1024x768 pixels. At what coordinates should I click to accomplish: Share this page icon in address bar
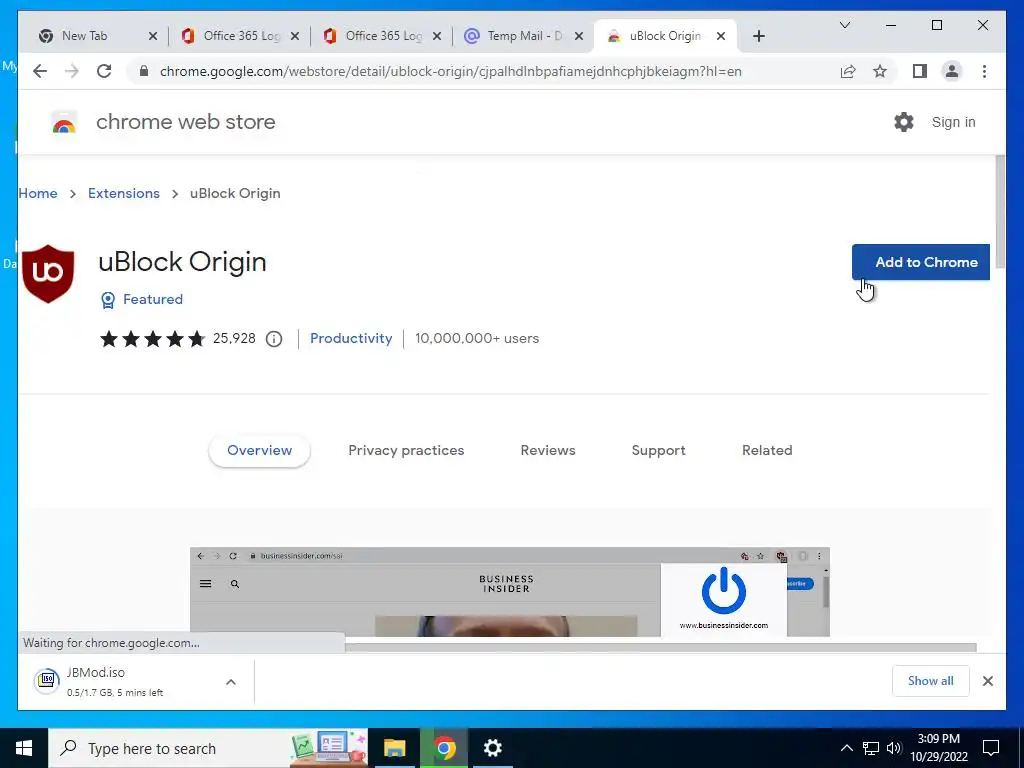tap(848, 71)
